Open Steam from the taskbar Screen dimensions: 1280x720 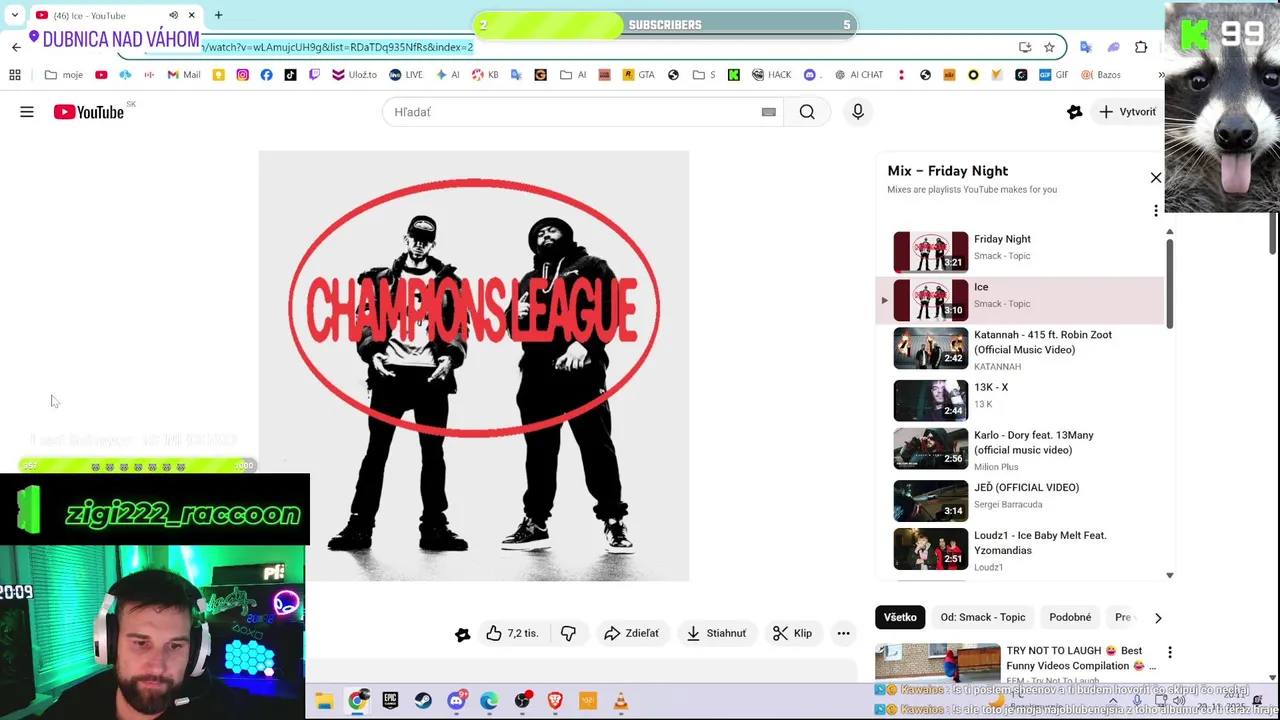[423, 701]
